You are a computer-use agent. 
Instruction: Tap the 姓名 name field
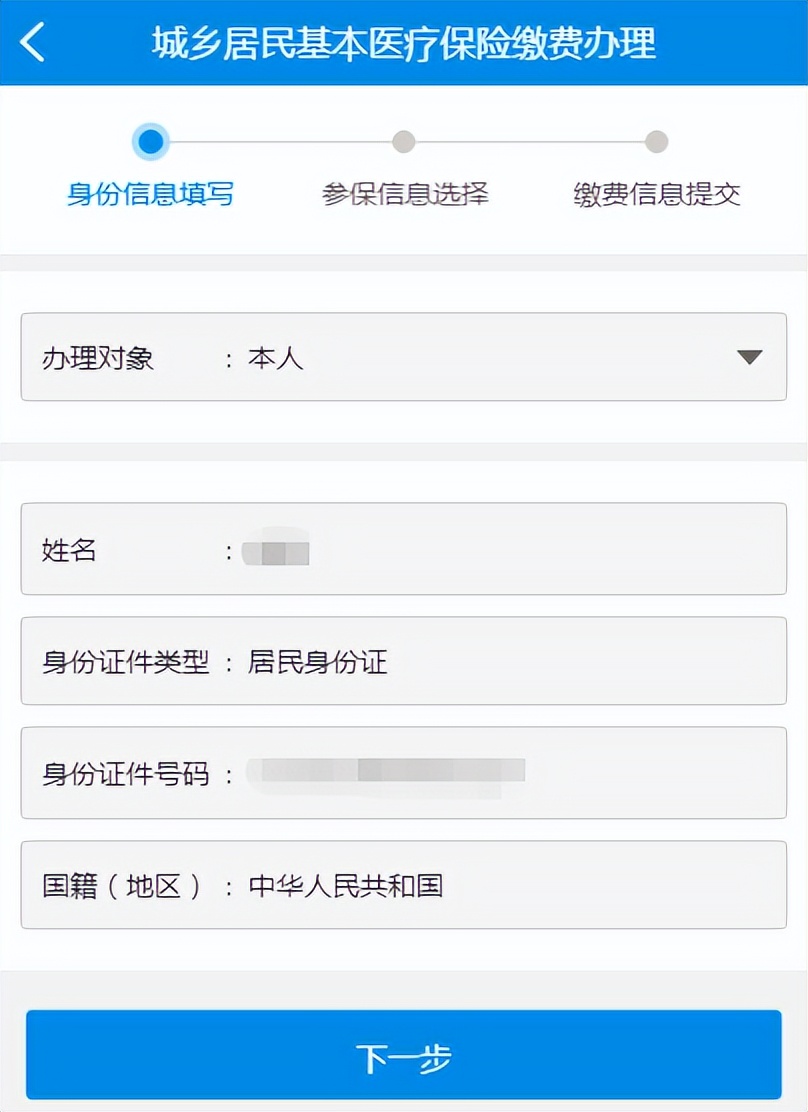[x=404, y=550]
